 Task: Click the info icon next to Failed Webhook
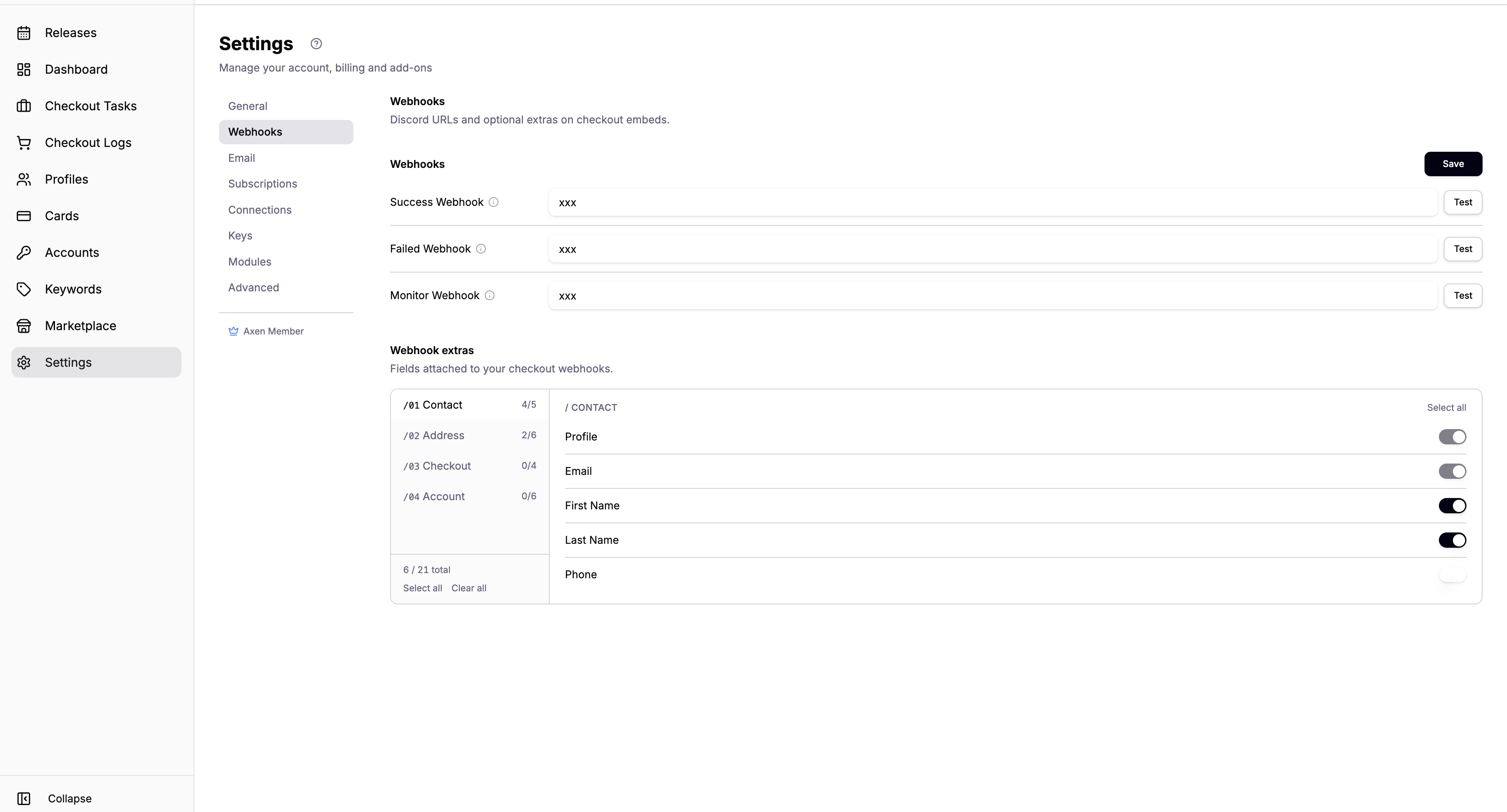pyautogui.click(x=480, y=249)
